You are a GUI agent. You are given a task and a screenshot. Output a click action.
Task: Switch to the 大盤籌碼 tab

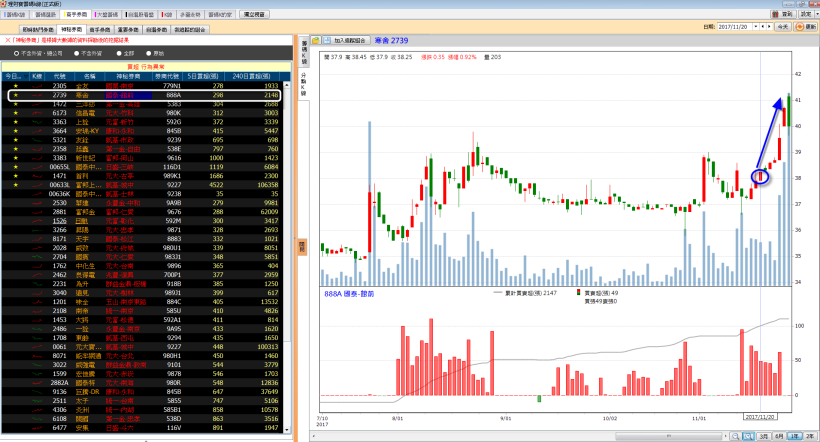(x=107, y=16)
